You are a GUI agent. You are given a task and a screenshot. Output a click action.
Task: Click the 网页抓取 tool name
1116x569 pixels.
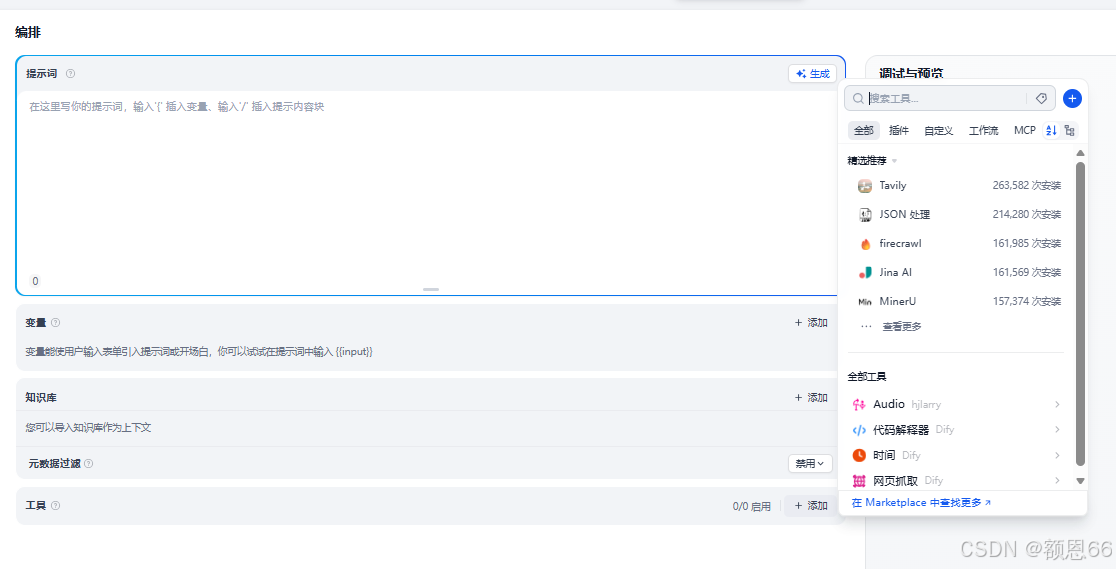click(895, 481)
